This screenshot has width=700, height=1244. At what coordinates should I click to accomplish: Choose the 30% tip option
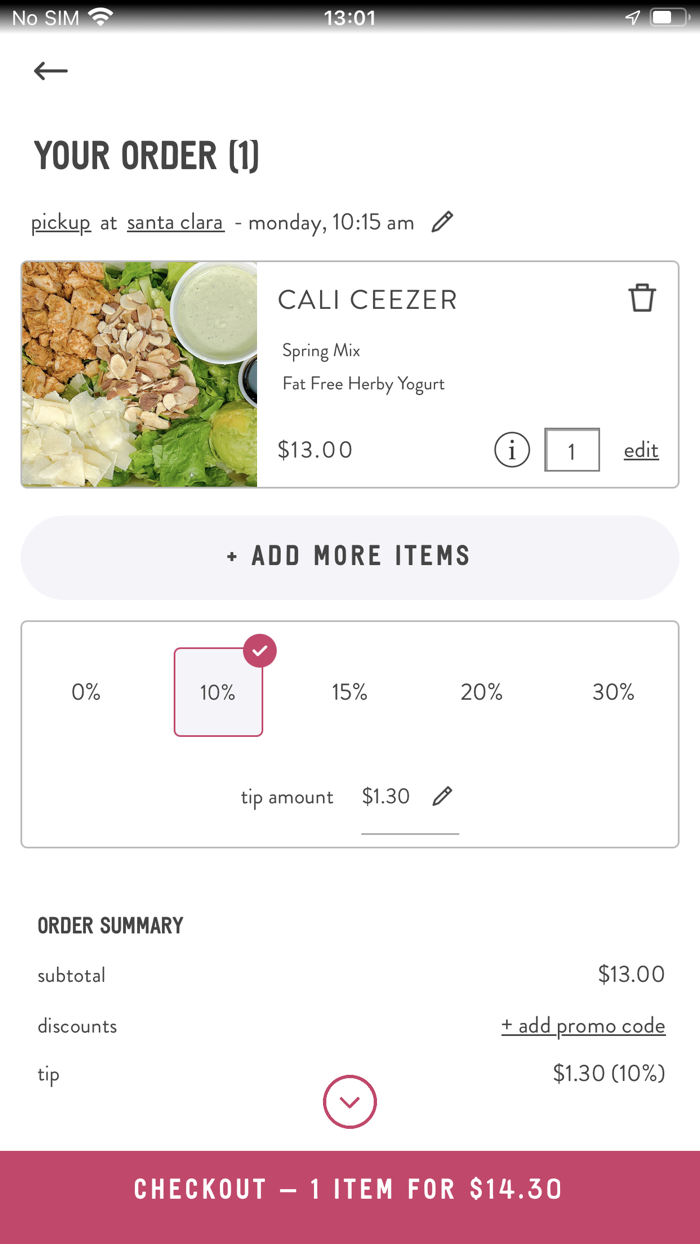[613, 691]
